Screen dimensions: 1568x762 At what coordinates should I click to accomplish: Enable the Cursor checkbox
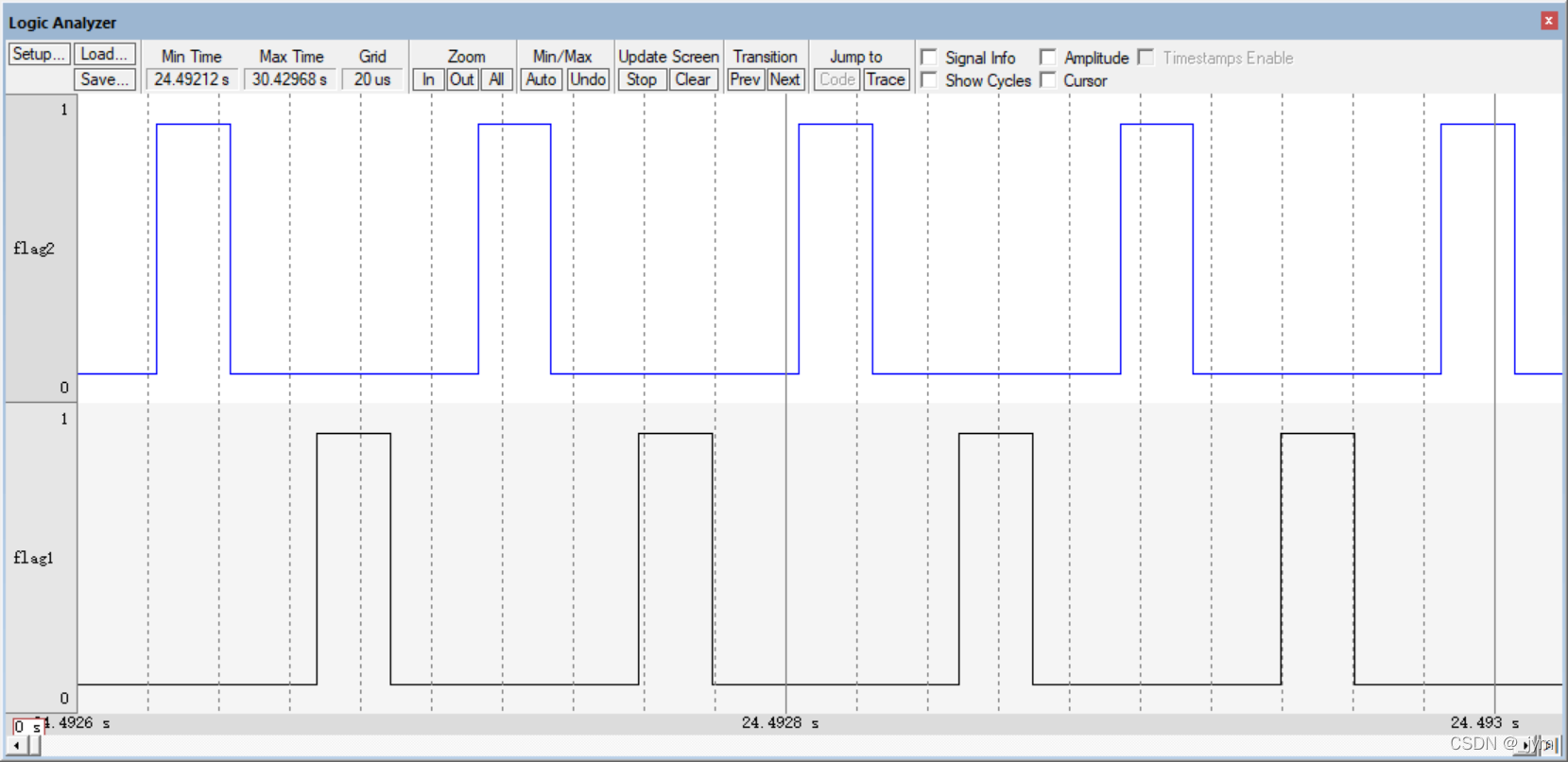[1047, 79]
